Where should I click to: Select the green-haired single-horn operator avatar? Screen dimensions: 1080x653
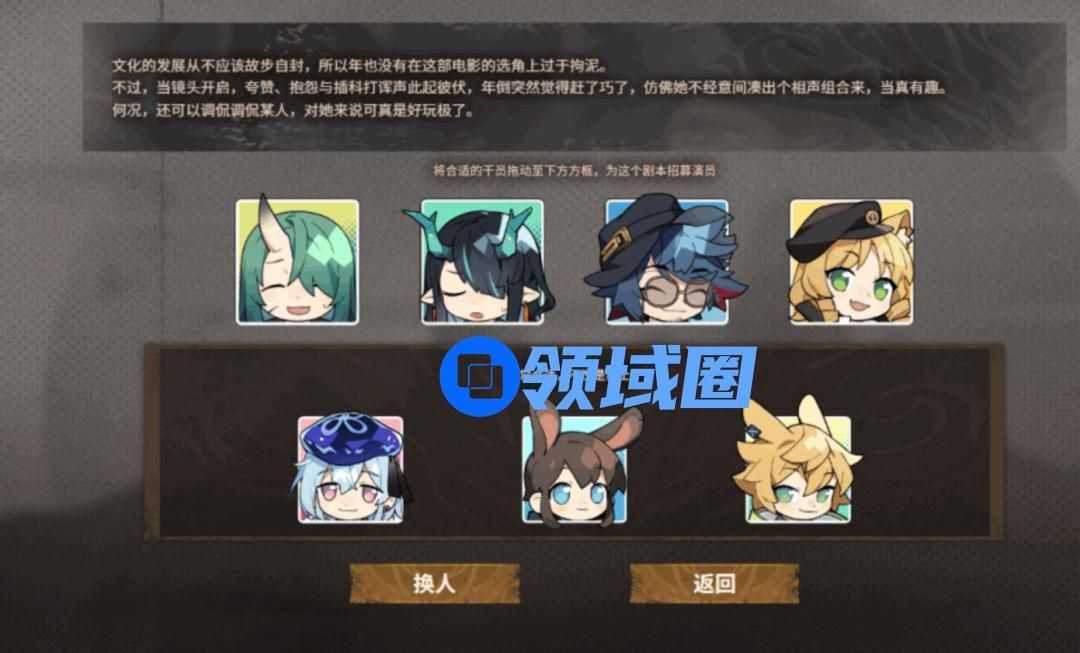point(297,262)
